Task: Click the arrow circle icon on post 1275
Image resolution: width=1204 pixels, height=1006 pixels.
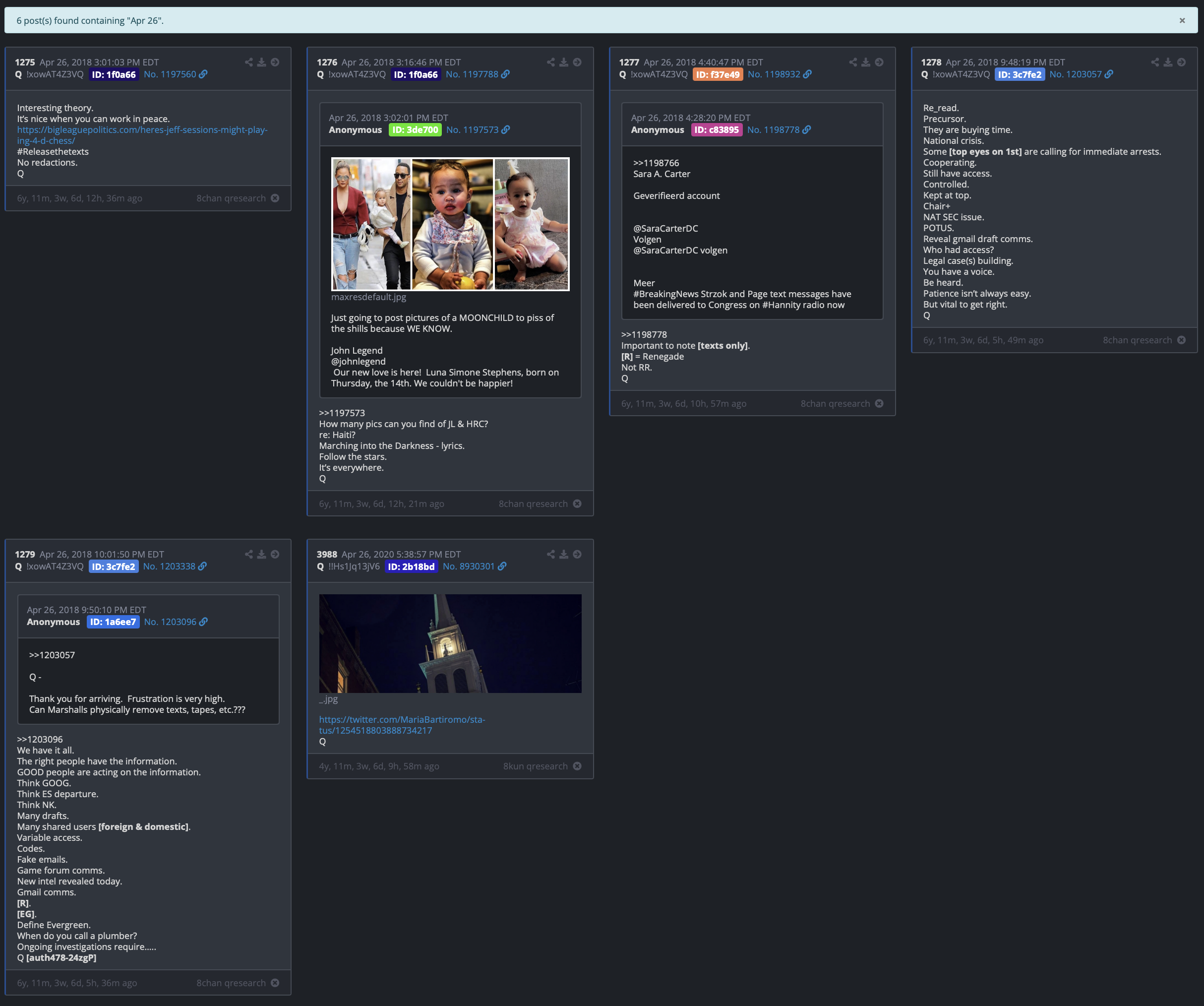Action: pos(275,62)
